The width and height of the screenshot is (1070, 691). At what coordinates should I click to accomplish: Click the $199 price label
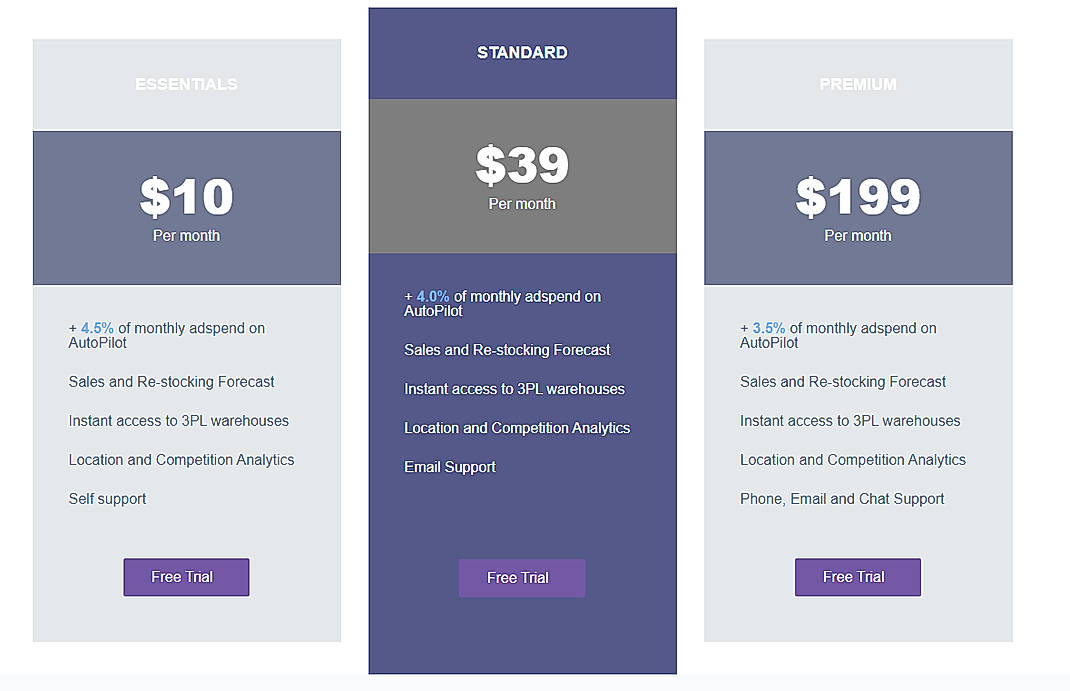tap(858, 197)
